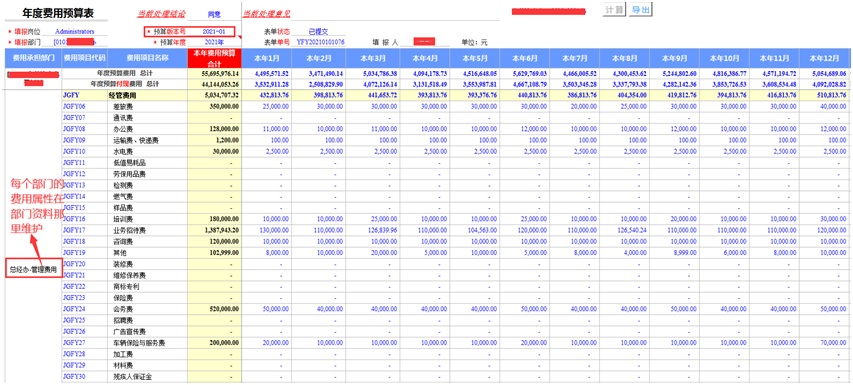Click the 费用项目名称 column header
This screenshot has height=385, width=853.
pyautogui.click(x=147, y=58)
